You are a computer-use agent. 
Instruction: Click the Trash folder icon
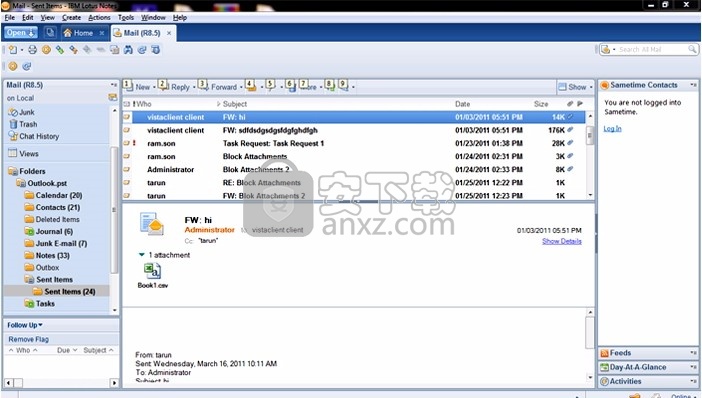[x=13, y=124]
